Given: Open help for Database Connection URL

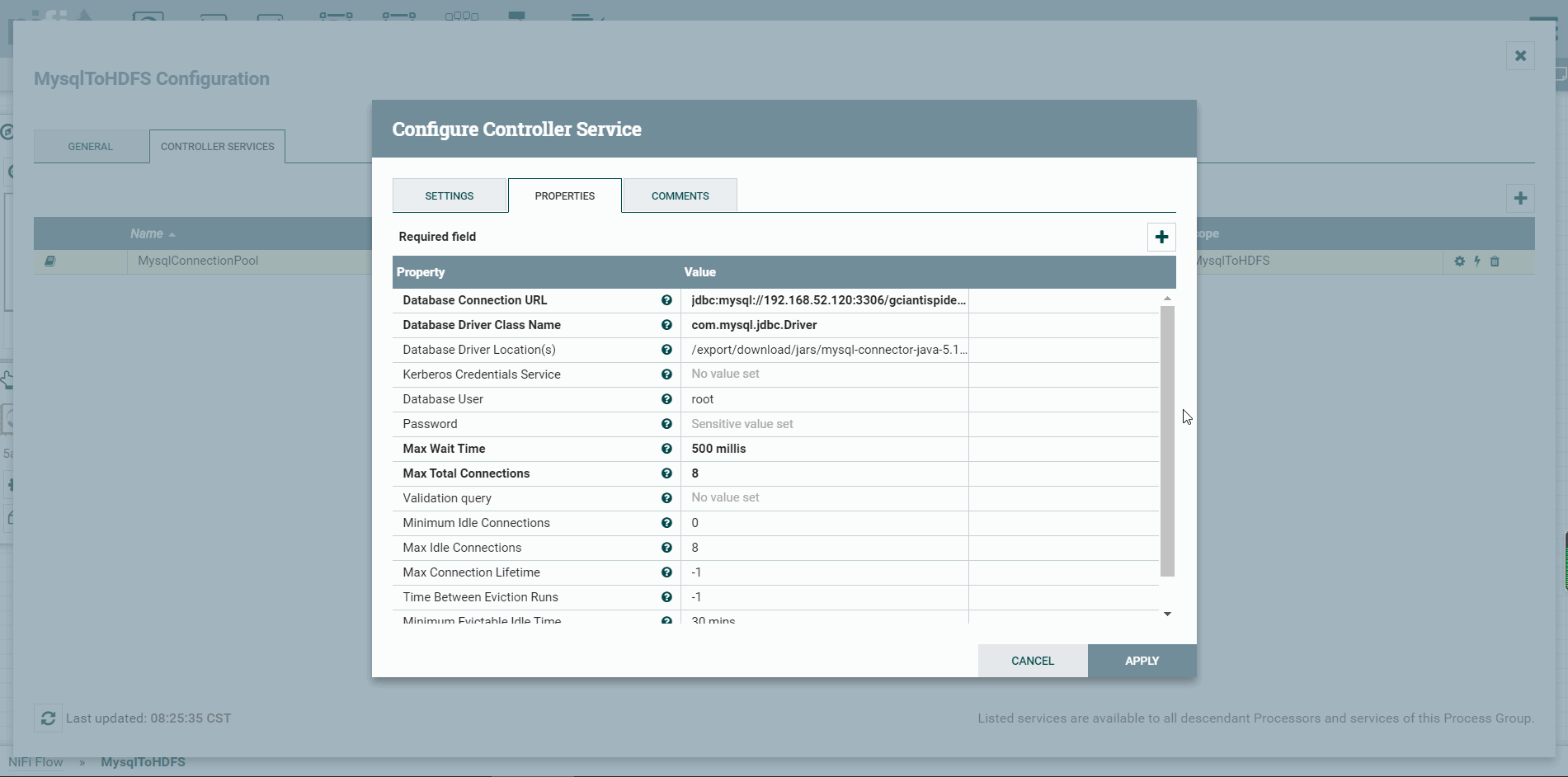Looking at the screenshot, I should pos(666,300).
